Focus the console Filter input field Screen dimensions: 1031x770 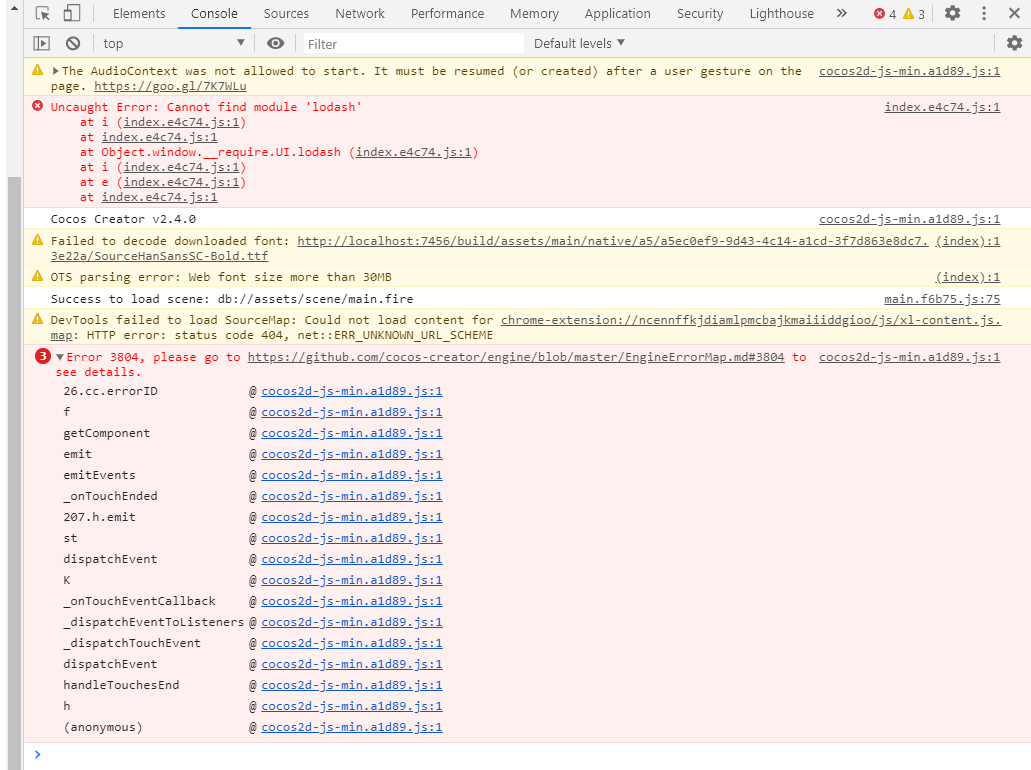(412, 44)
